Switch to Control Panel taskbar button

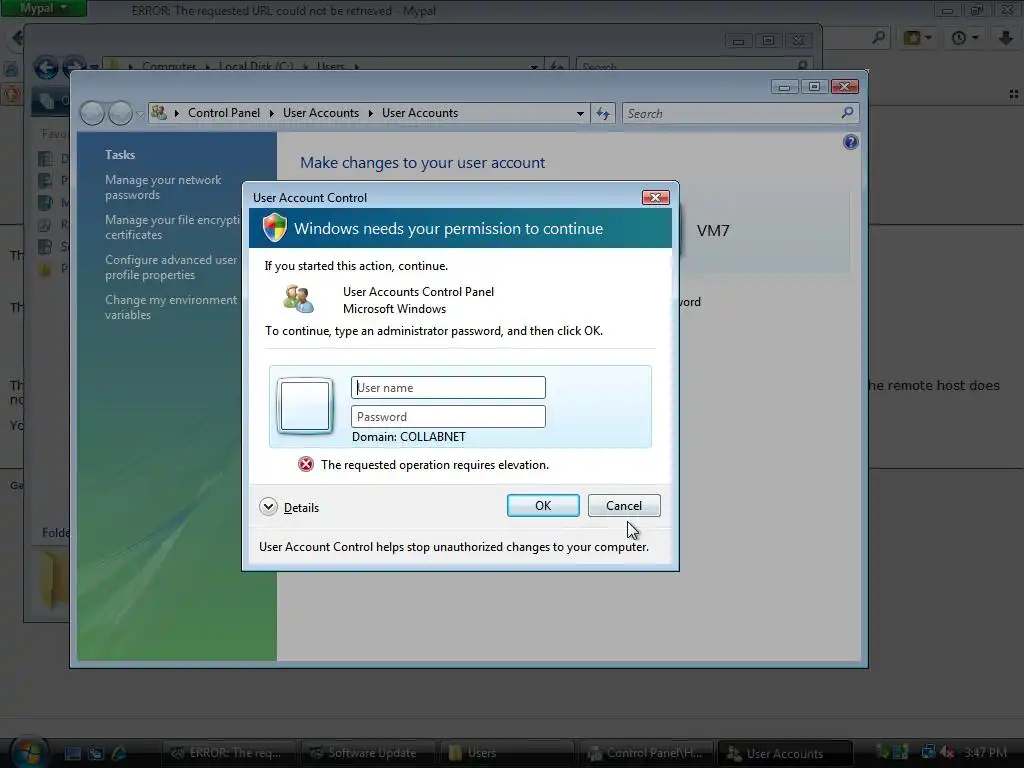click(x=647, y=753)
